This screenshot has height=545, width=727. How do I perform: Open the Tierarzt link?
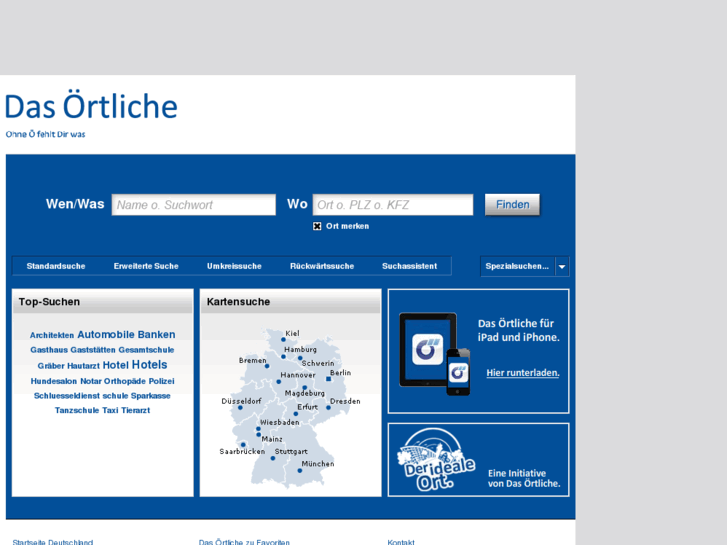click(x=135, y=410)
